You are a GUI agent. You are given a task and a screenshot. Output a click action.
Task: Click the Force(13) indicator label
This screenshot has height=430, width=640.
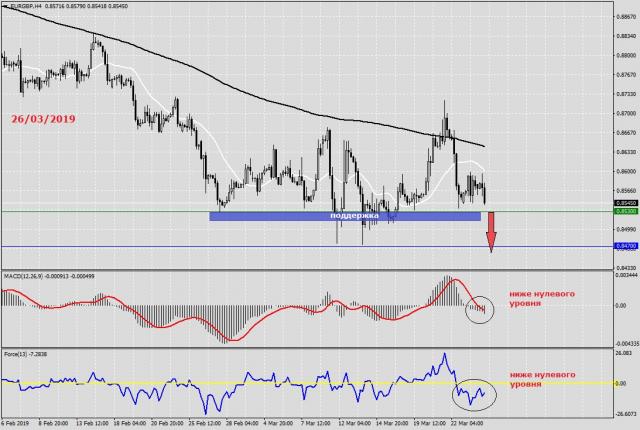tap(14, 354)
